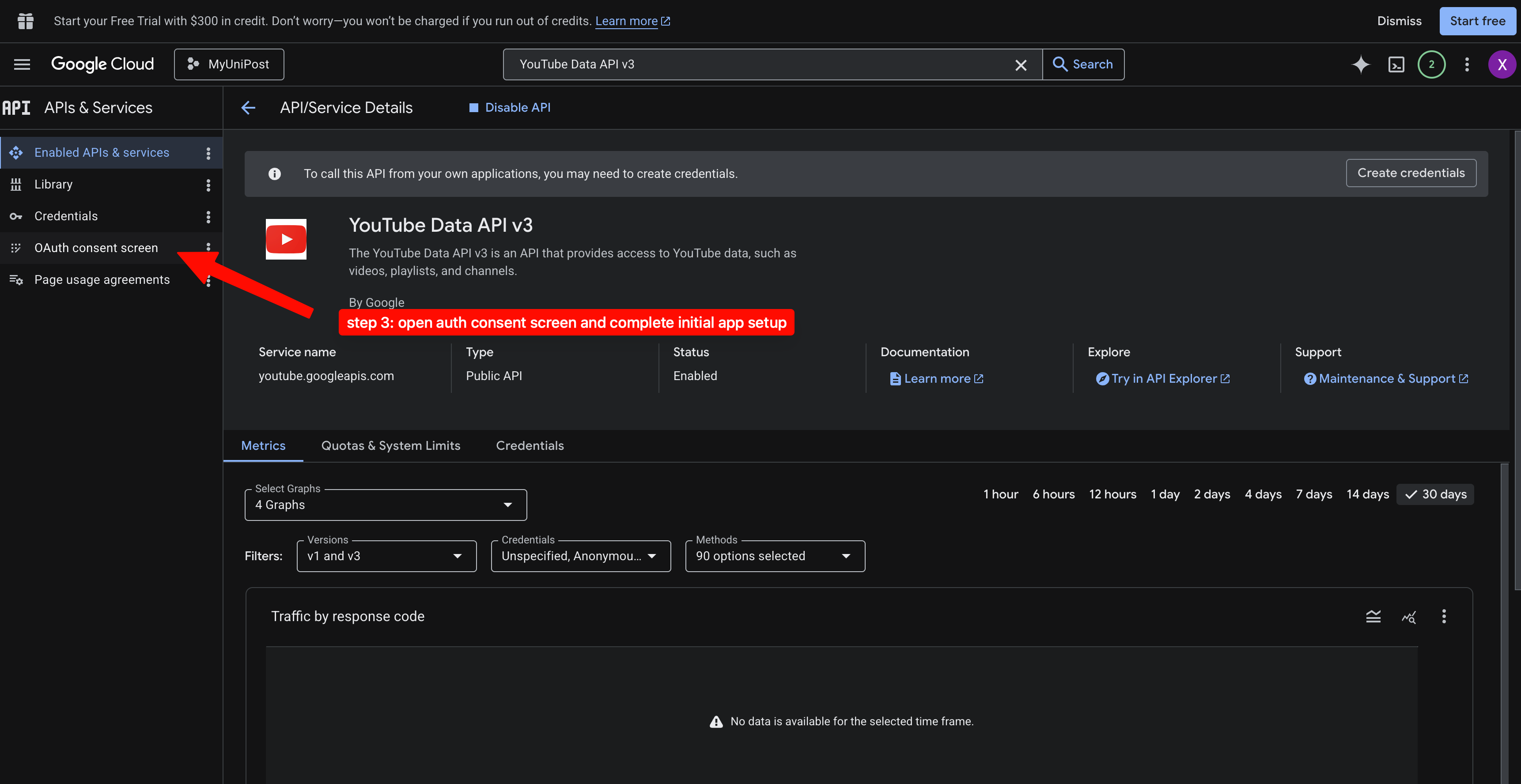Open Learn more link in trial banner

pyautogui.click(x=632, y=21)
